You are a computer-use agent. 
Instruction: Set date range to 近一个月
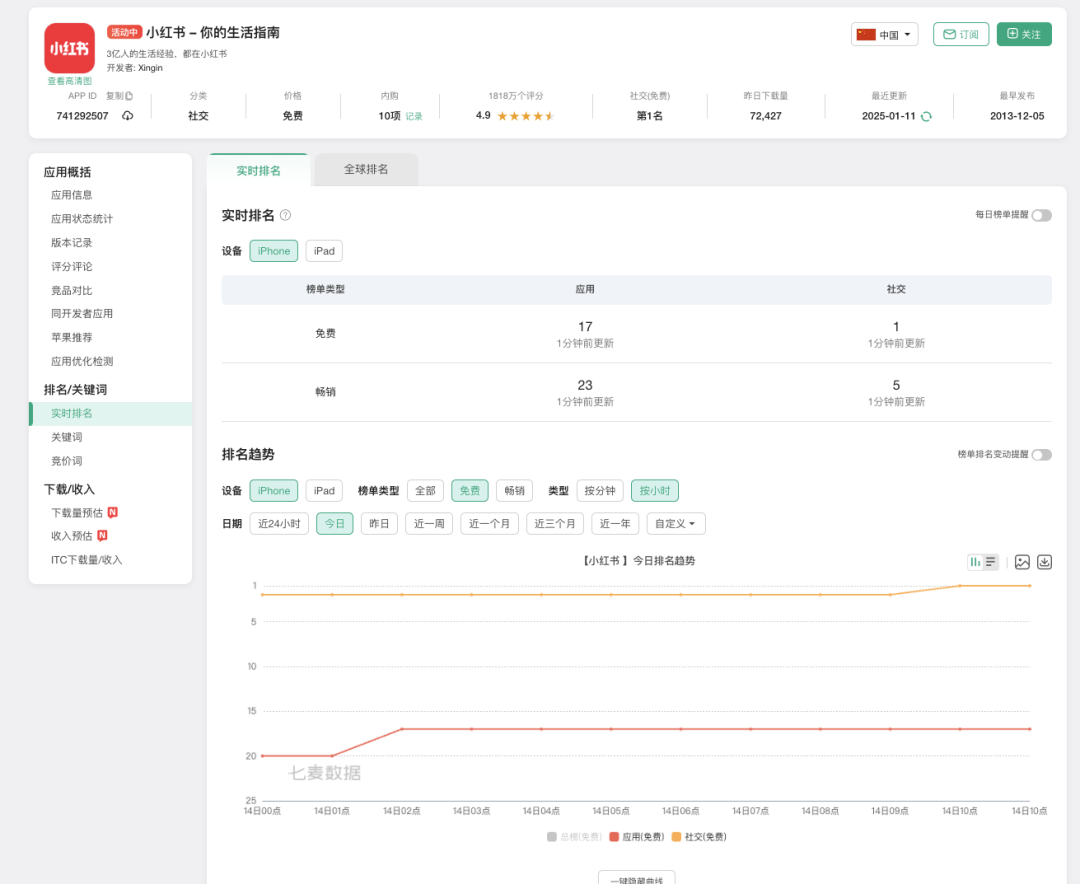[x=490, y=524]
